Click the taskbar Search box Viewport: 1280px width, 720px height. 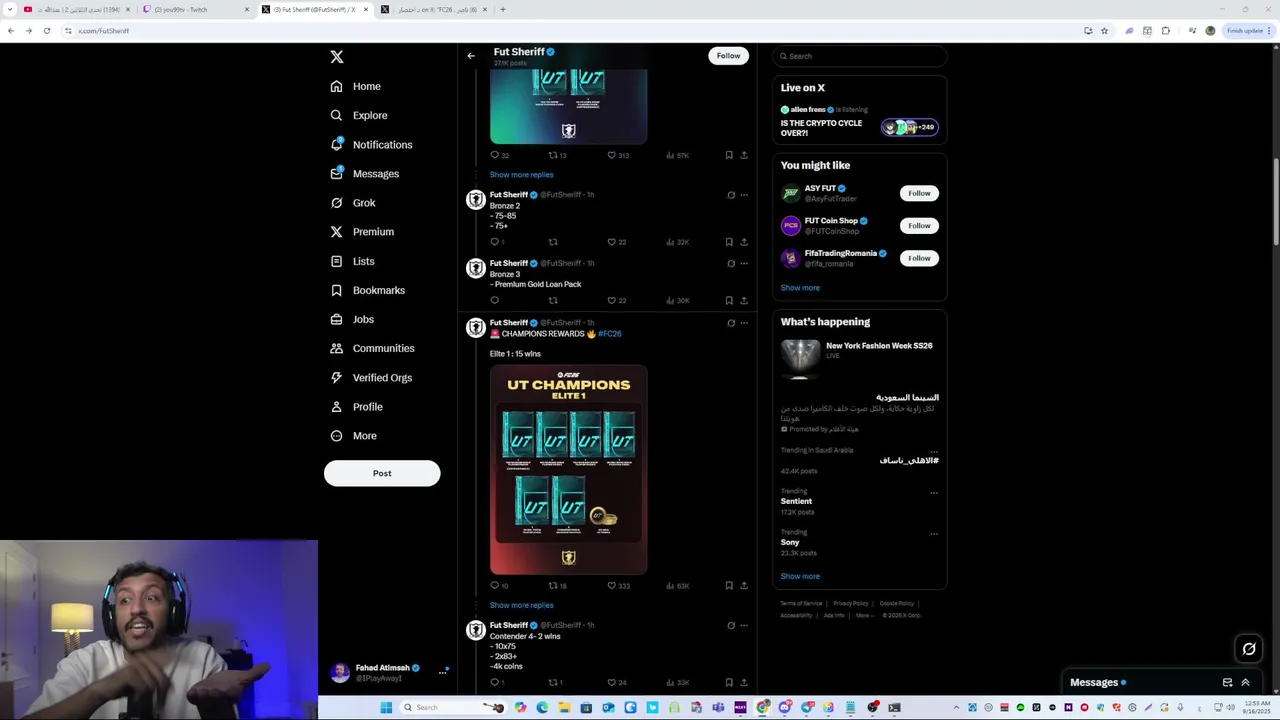(x=452, y=707)
